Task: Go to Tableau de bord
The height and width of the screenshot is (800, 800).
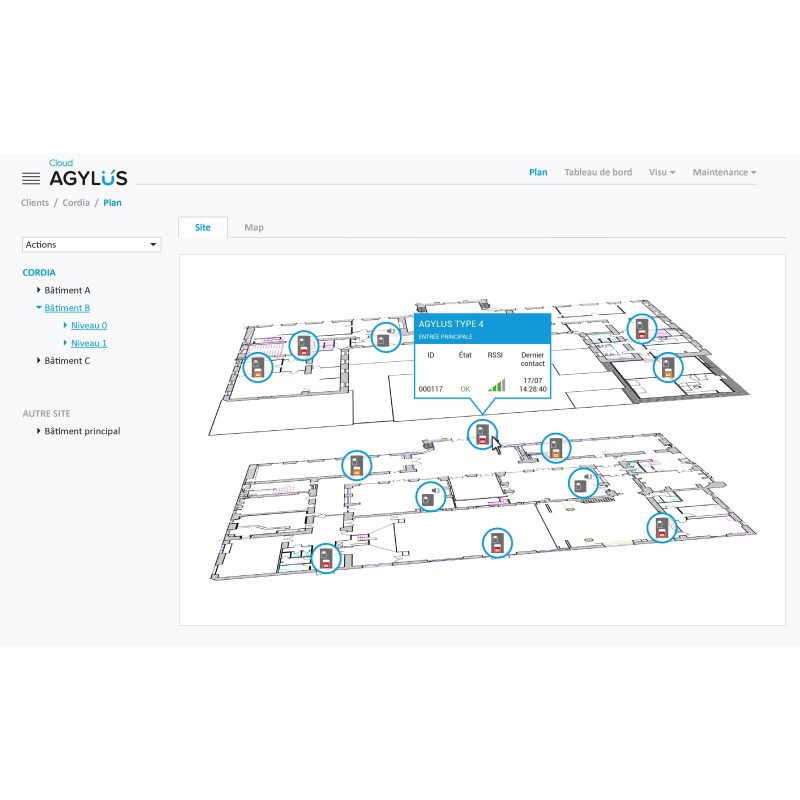Action: pos(598,172)
